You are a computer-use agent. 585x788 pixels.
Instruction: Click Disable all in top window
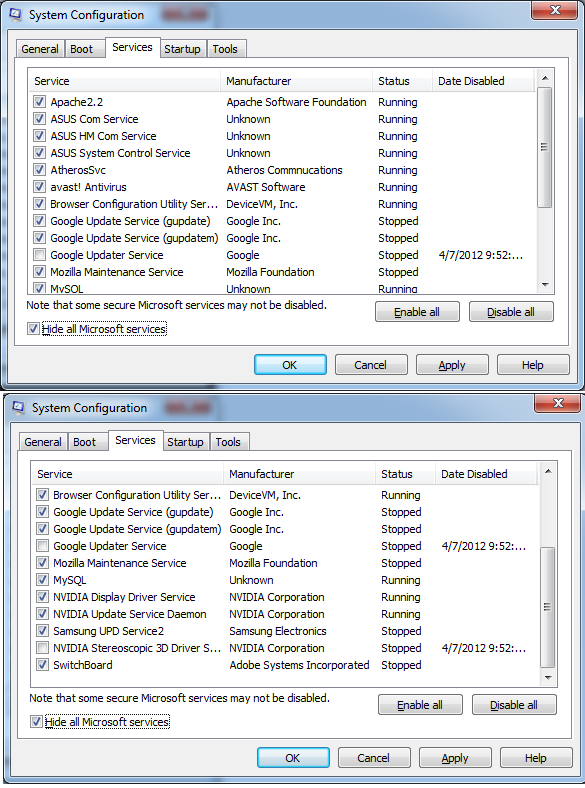click(x=511, y=312)
